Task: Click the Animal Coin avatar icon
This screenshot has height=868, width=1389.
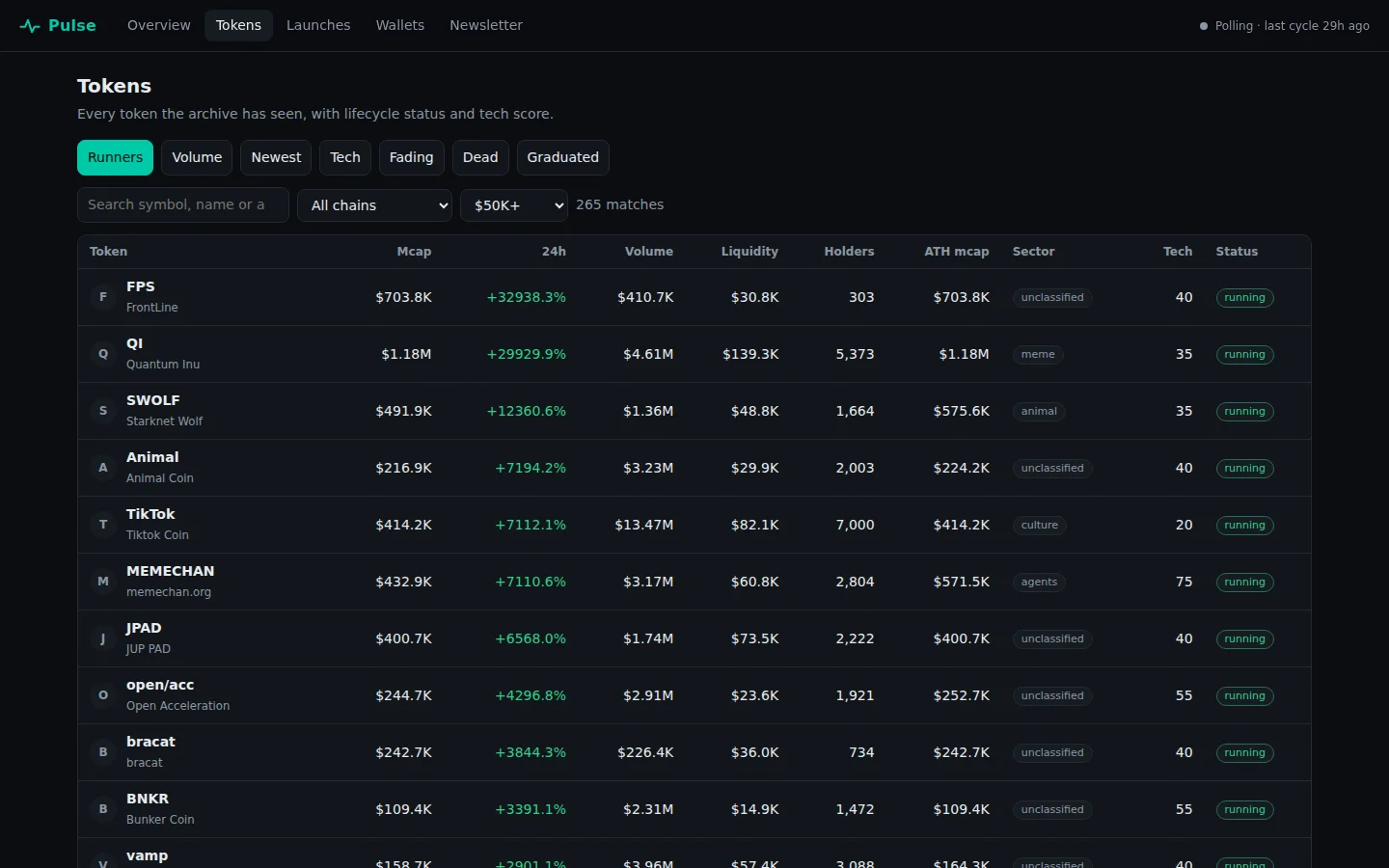Action: pyautogui.click(x=103, y=468)
